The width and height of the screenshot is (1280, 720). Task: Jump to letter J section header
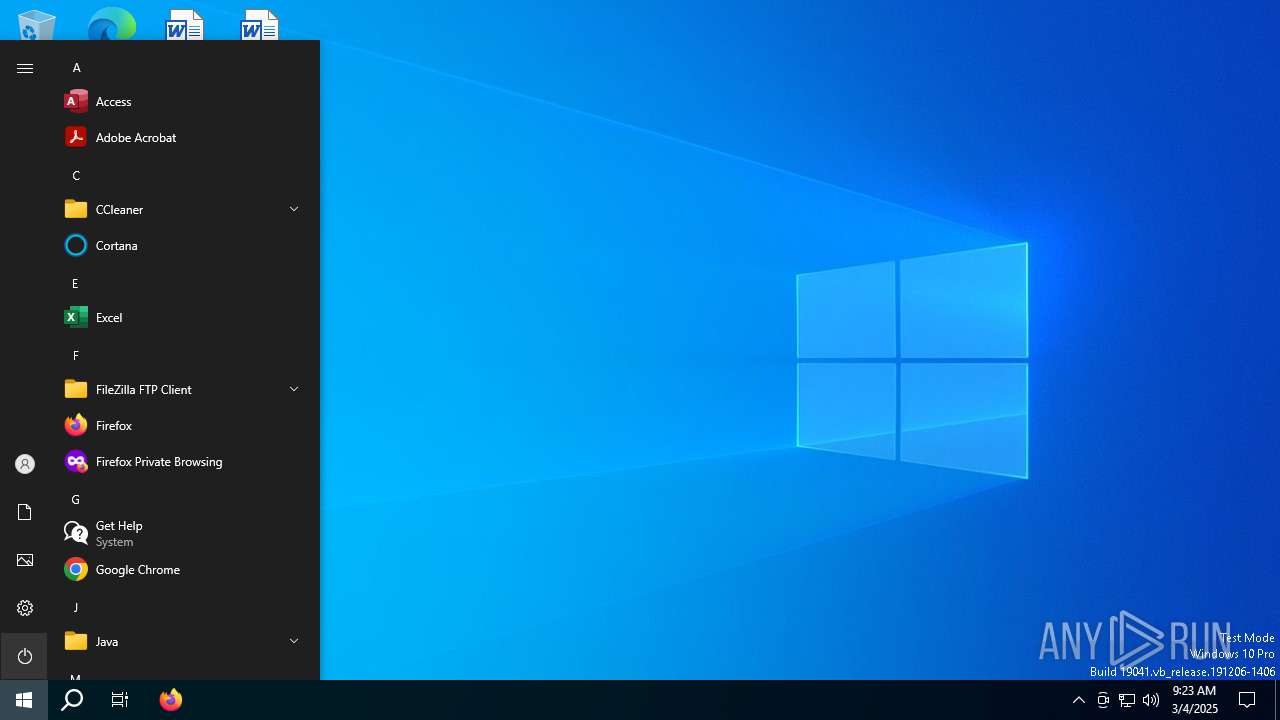coord(75,608)
